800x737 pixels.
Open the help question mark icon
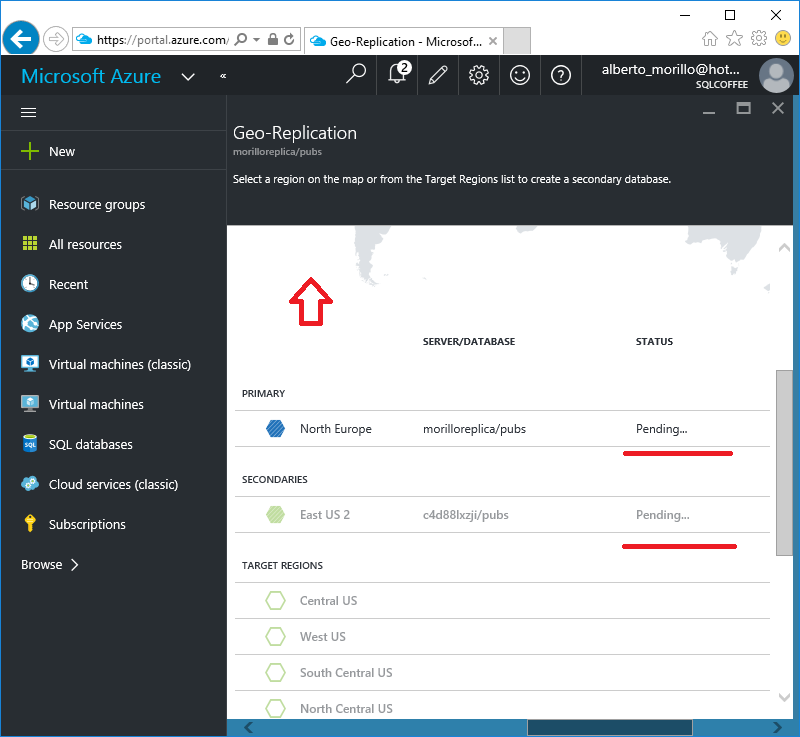tap(560, 75)
